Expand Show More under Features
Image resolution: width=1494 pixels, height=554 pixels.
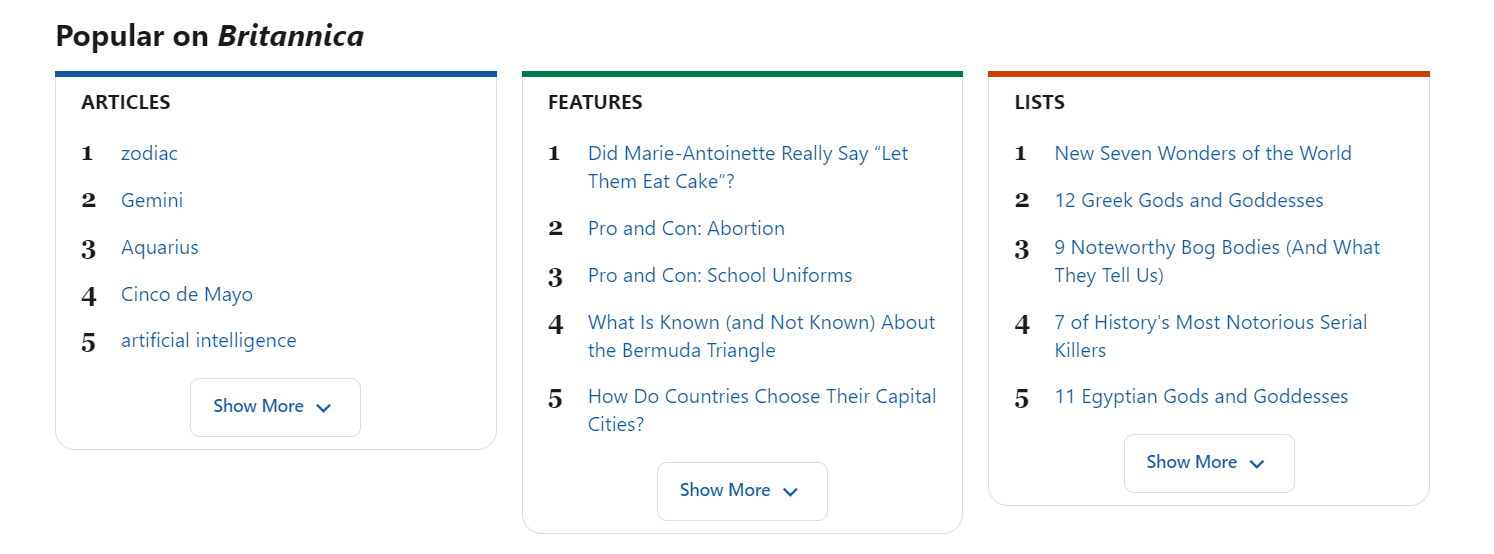point(741,491)
